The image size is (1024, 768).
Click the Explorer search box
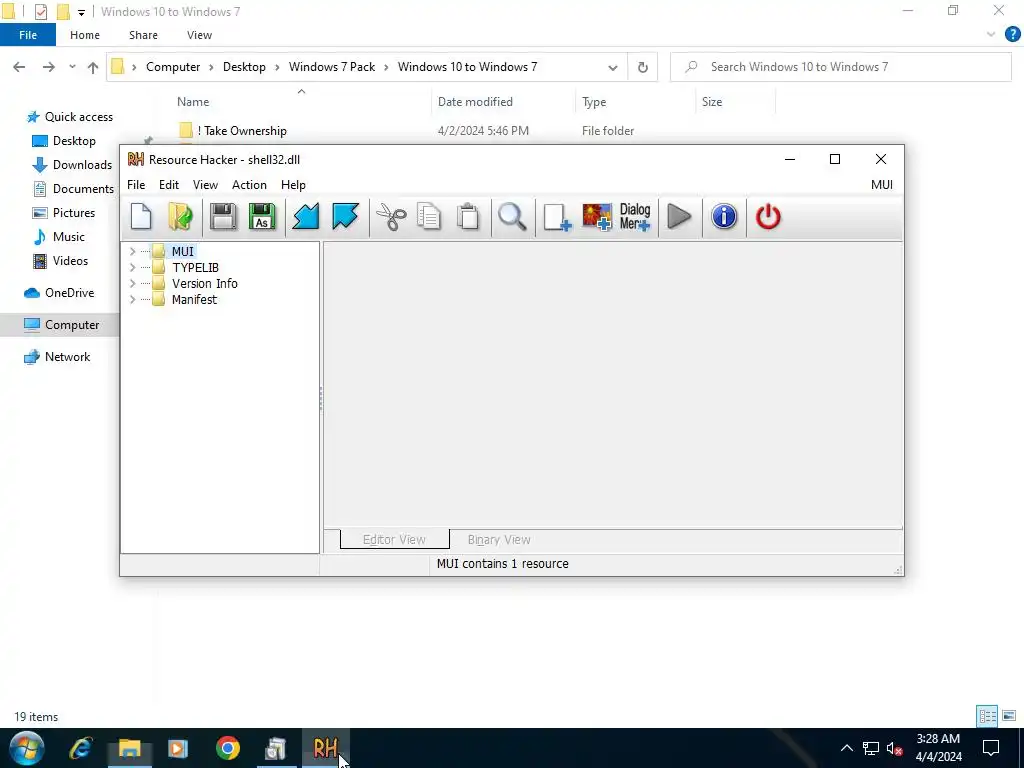click(840, 67)
